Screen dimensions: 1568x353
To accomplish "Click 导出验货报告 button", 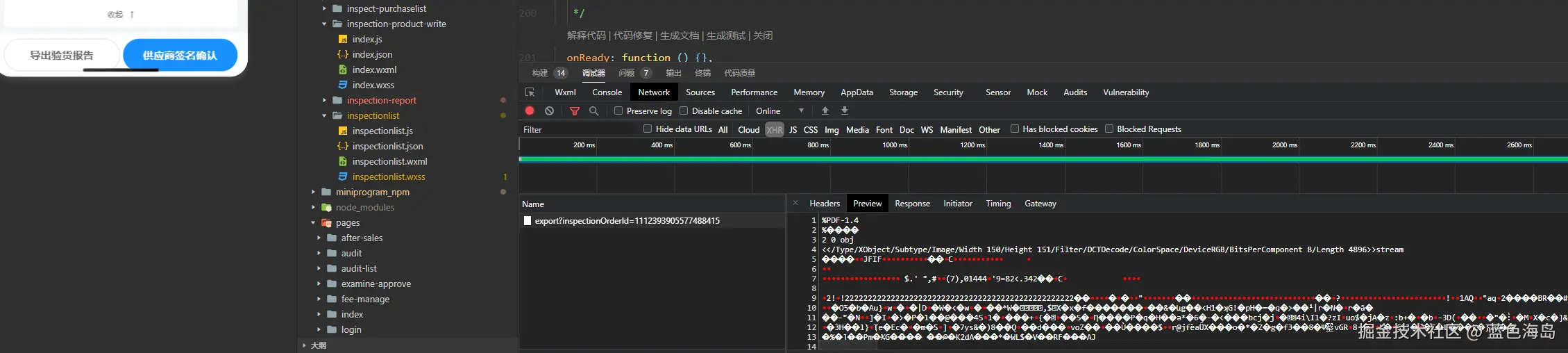I will [x=62, y=55].
